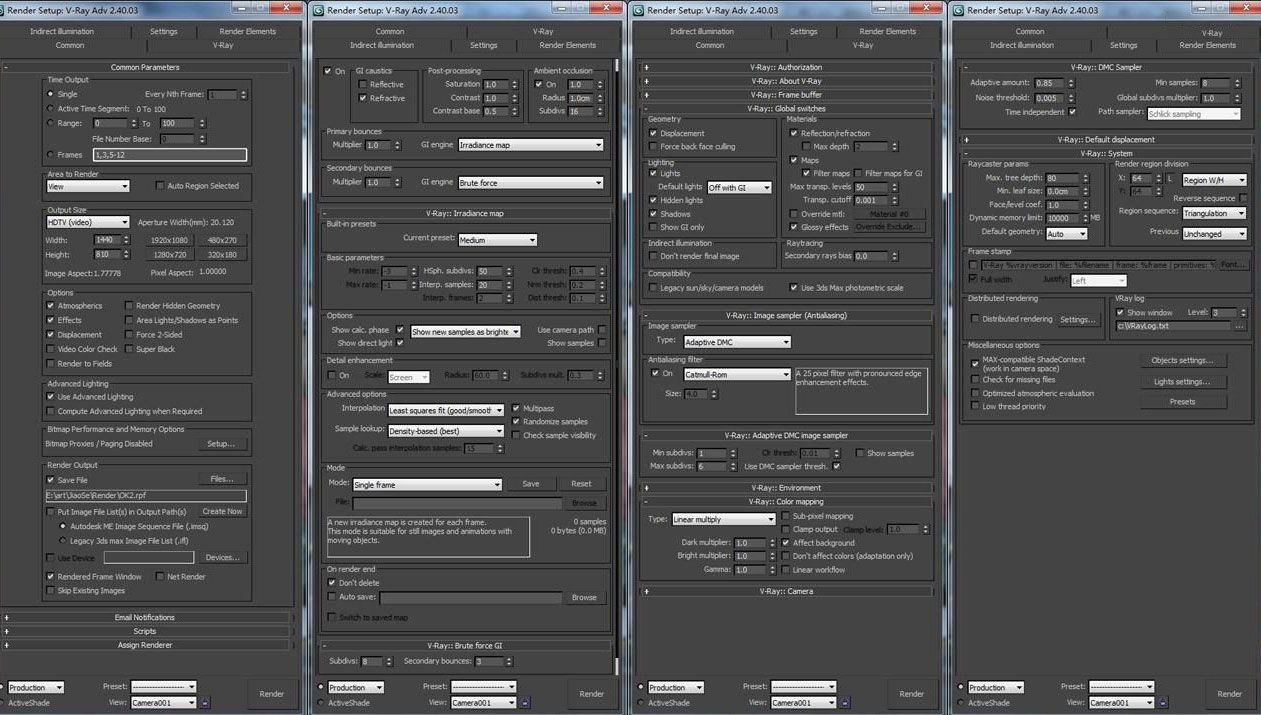Collapse Common Parameters rollout via minus icon
The width and height of the screenshot is (1261, 715).
pyautogui.click(x=7, y=67)
